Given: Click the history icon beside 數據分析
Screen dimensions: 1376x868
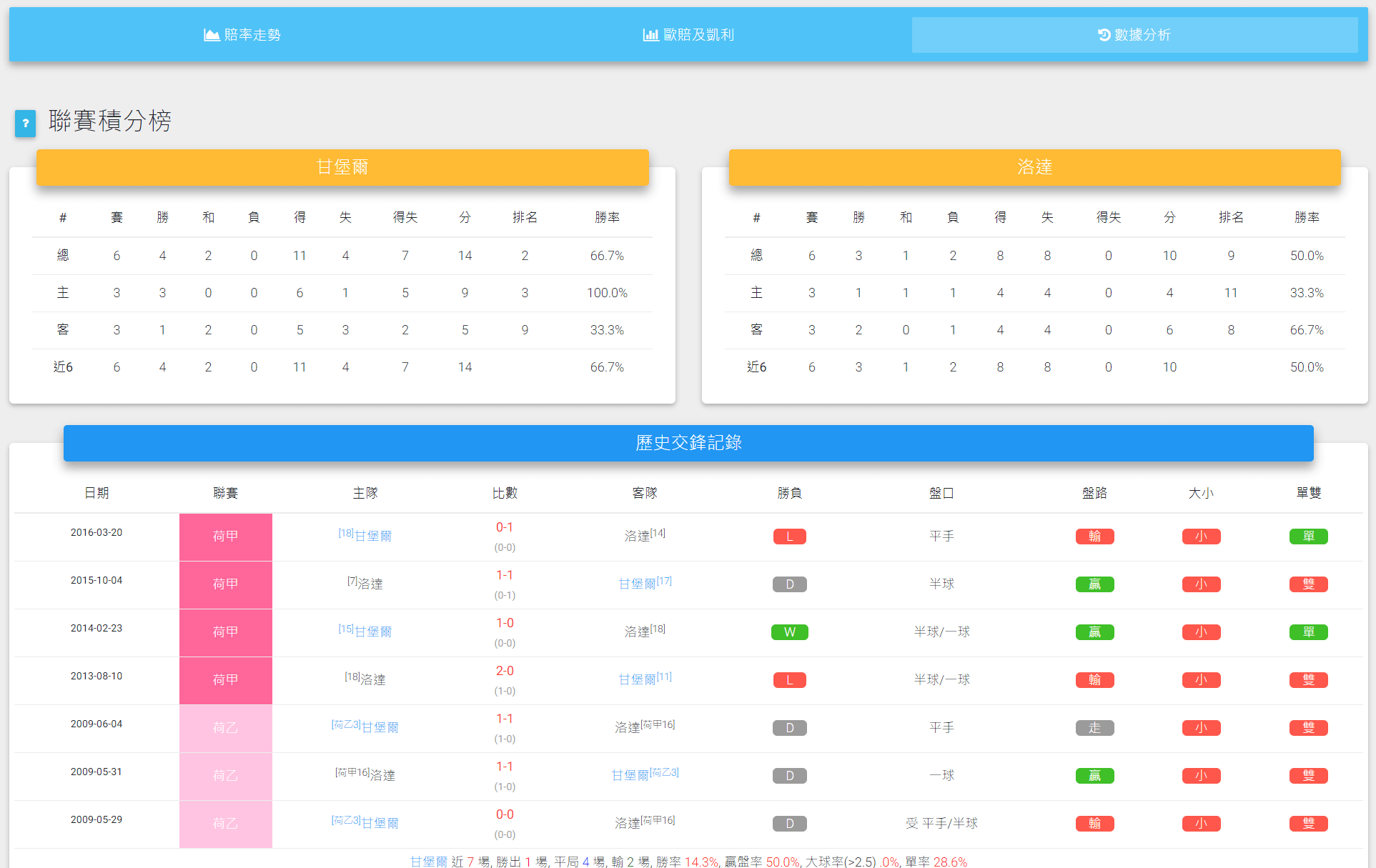Looking at the screenshot, I should (x=1104, y=35).
